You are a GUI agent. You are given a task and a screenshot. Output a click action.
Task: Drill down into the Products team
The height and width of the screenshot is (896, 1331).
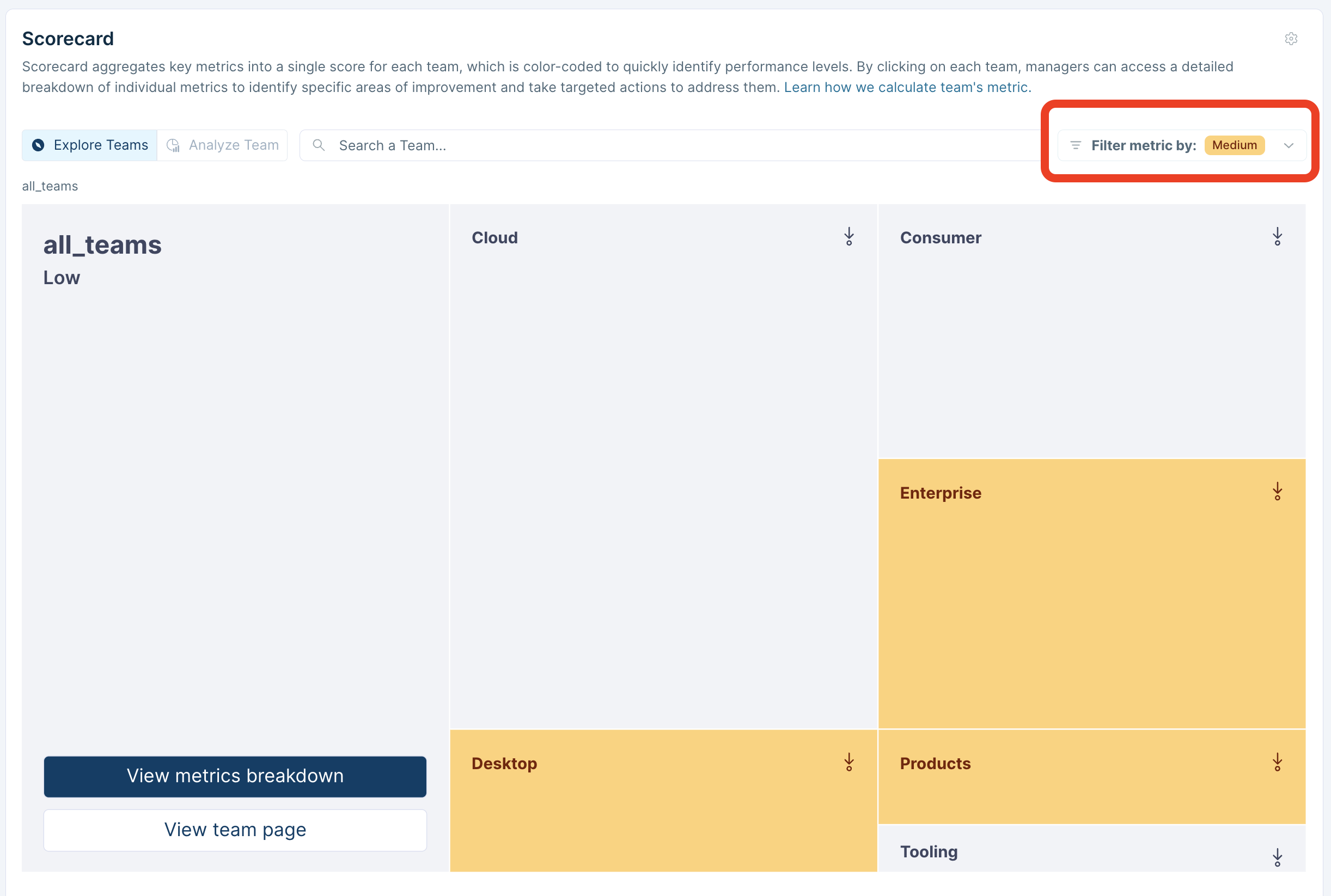coord(1277,762)
